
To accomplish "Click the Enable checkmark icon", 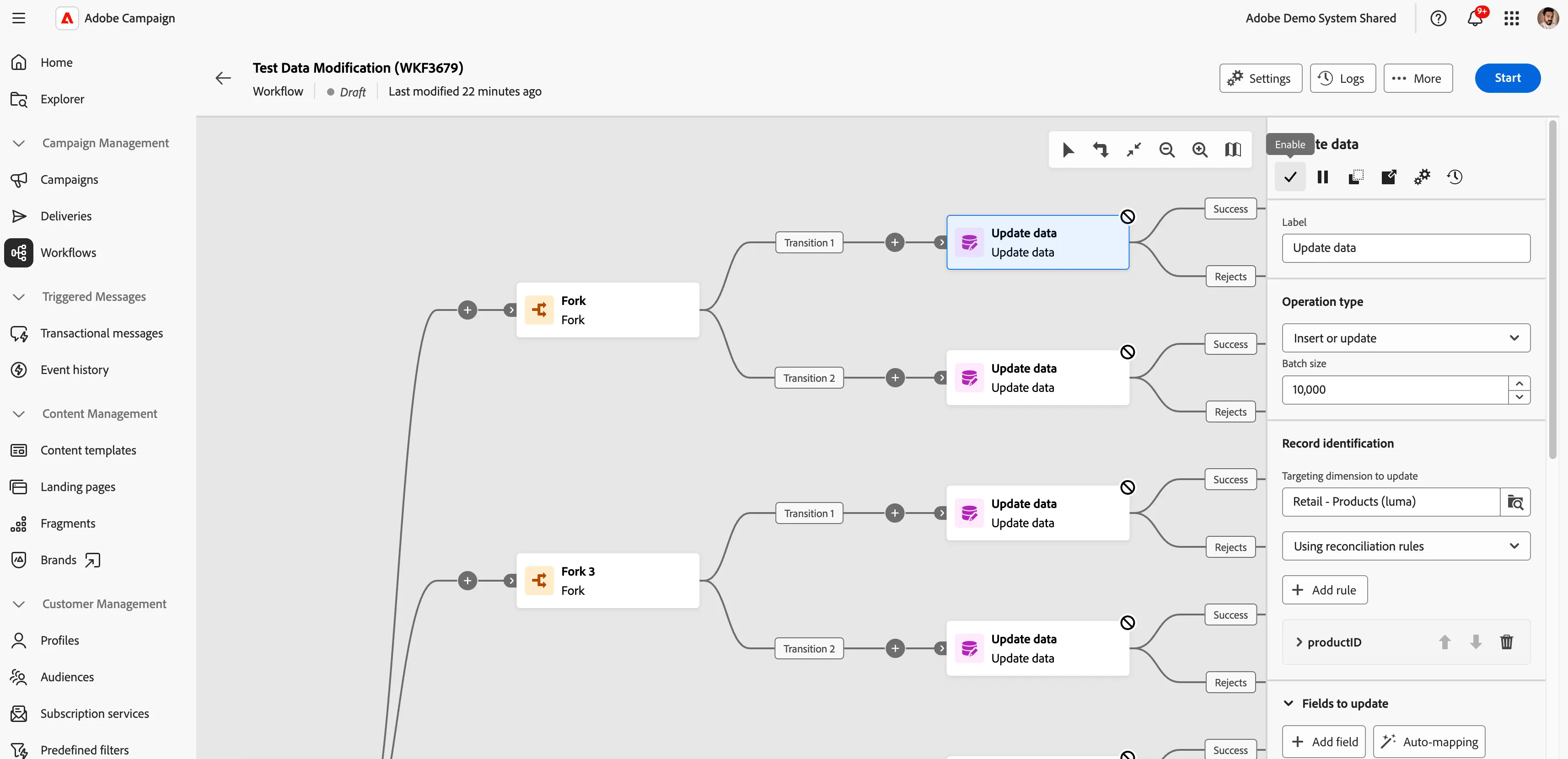I will click(1290, 177).
